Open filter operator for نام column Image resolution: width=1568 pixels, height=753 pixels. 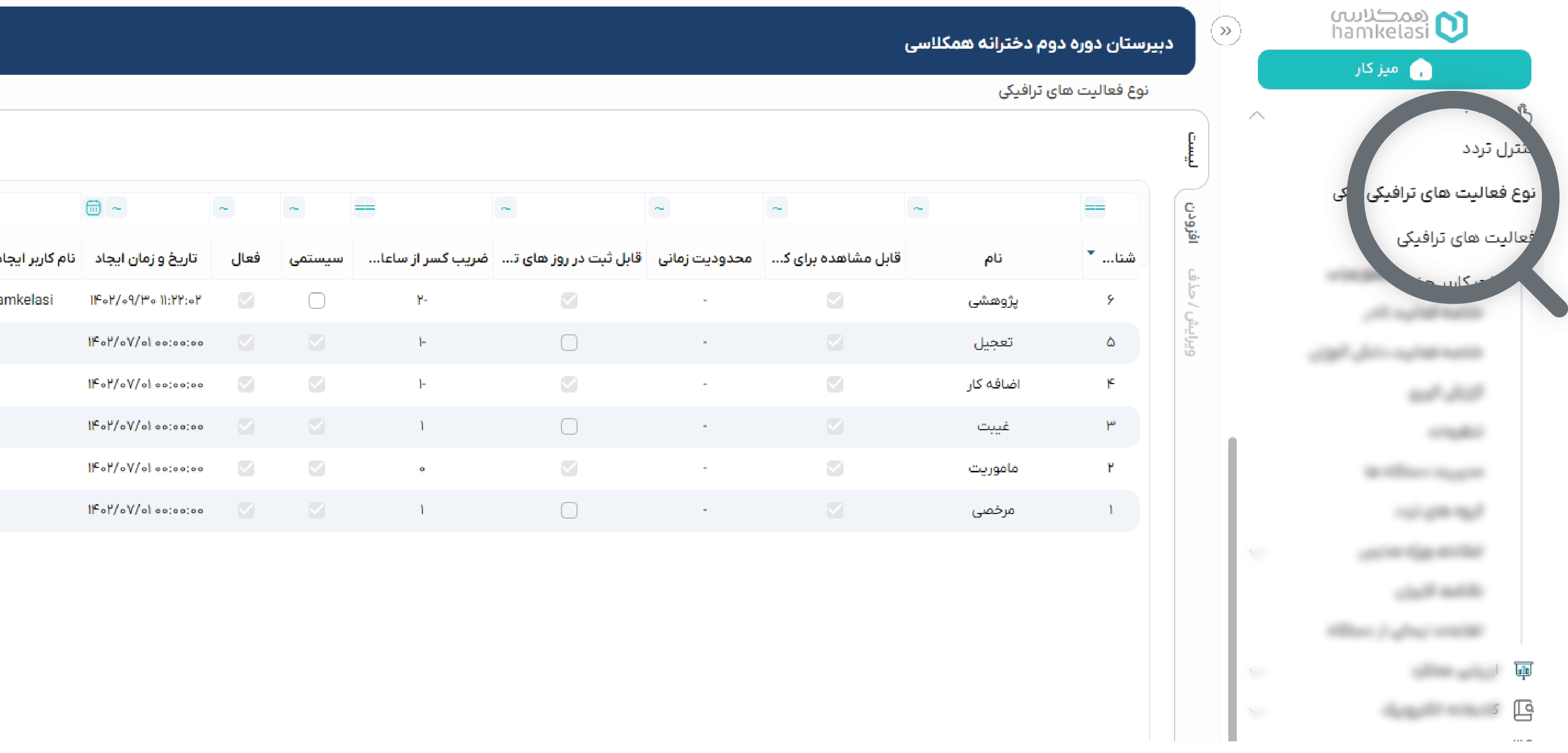(918, 208)
